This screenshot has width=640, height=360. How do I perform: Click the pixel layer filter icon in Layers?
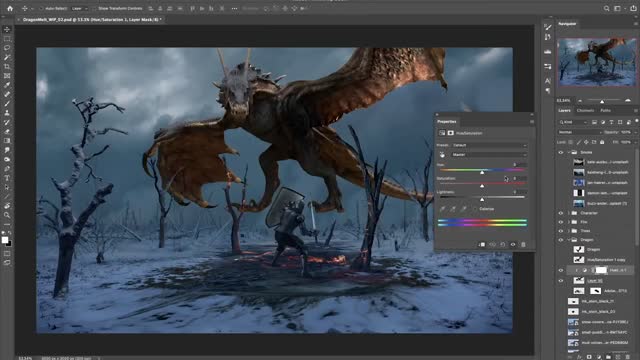[594, 122]
